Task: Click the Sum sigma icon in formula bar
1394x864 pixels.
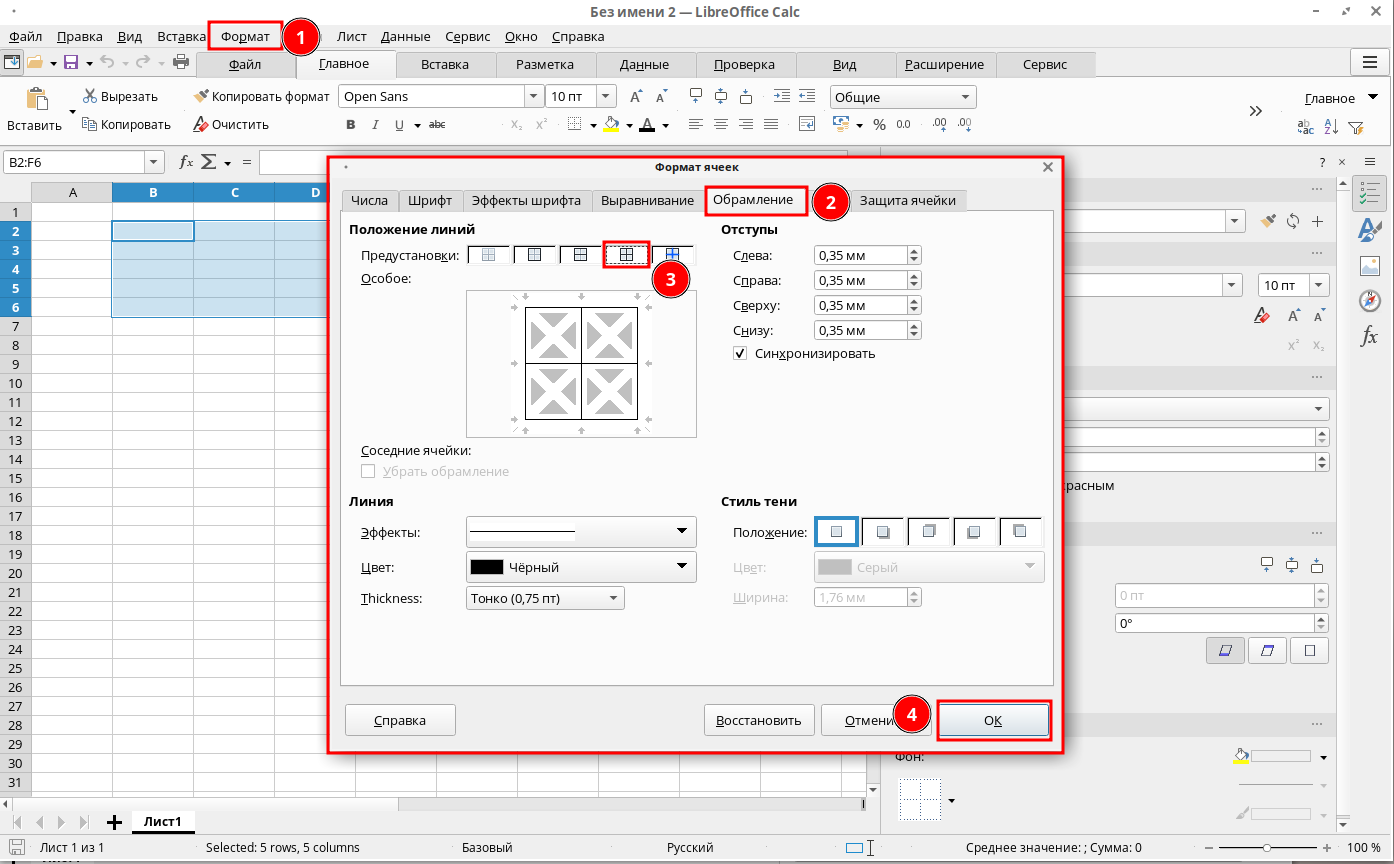Action: 209,162
